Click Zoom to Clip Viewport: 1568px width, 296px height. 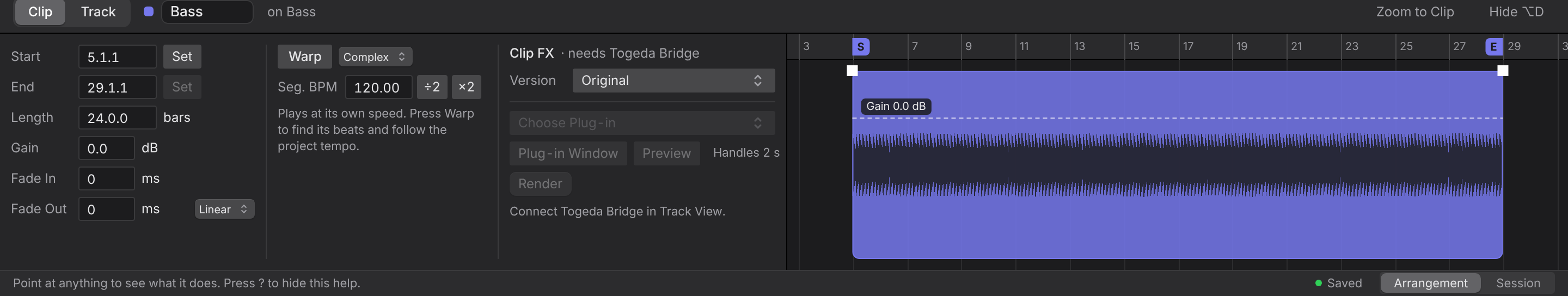click(x=1414, y=12)
